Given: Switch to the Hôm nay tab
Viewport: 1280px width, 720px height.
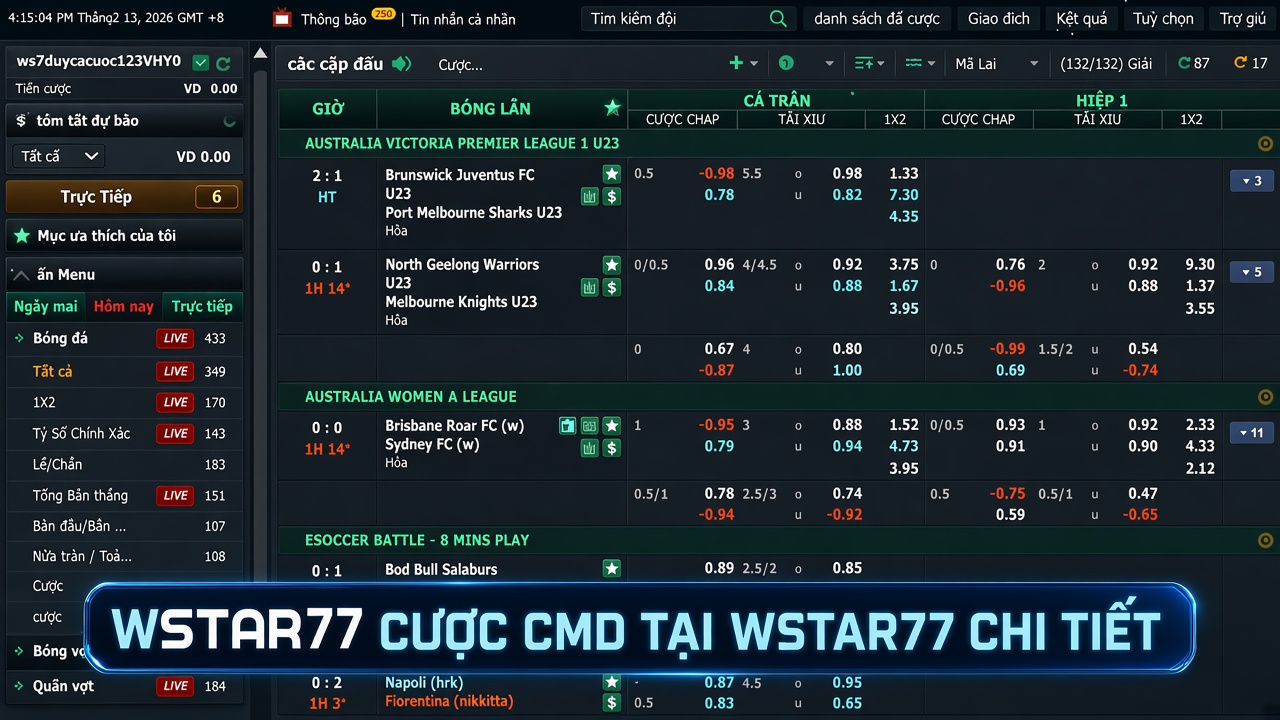Looking at the screenshot, I should (x=124, y=307).
